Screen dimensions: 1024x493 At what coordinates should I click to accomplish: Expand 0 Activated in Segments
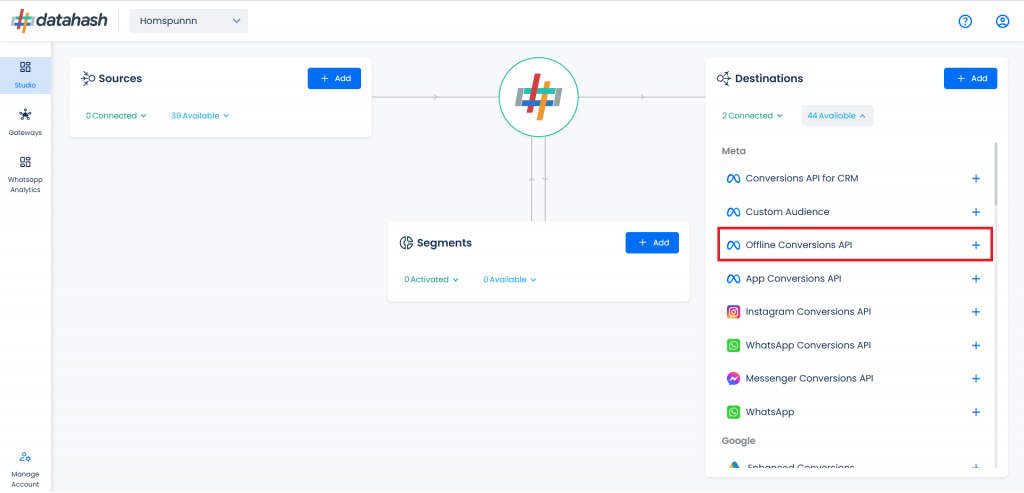(431, 279)
